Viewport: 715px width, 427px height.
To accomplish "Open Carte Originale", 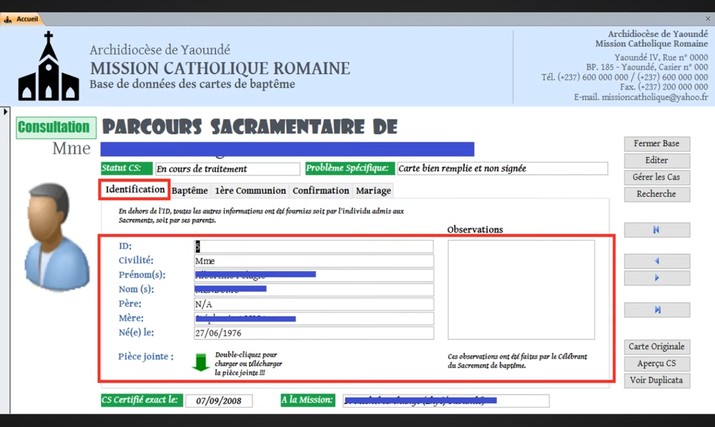I will point(657,347).
